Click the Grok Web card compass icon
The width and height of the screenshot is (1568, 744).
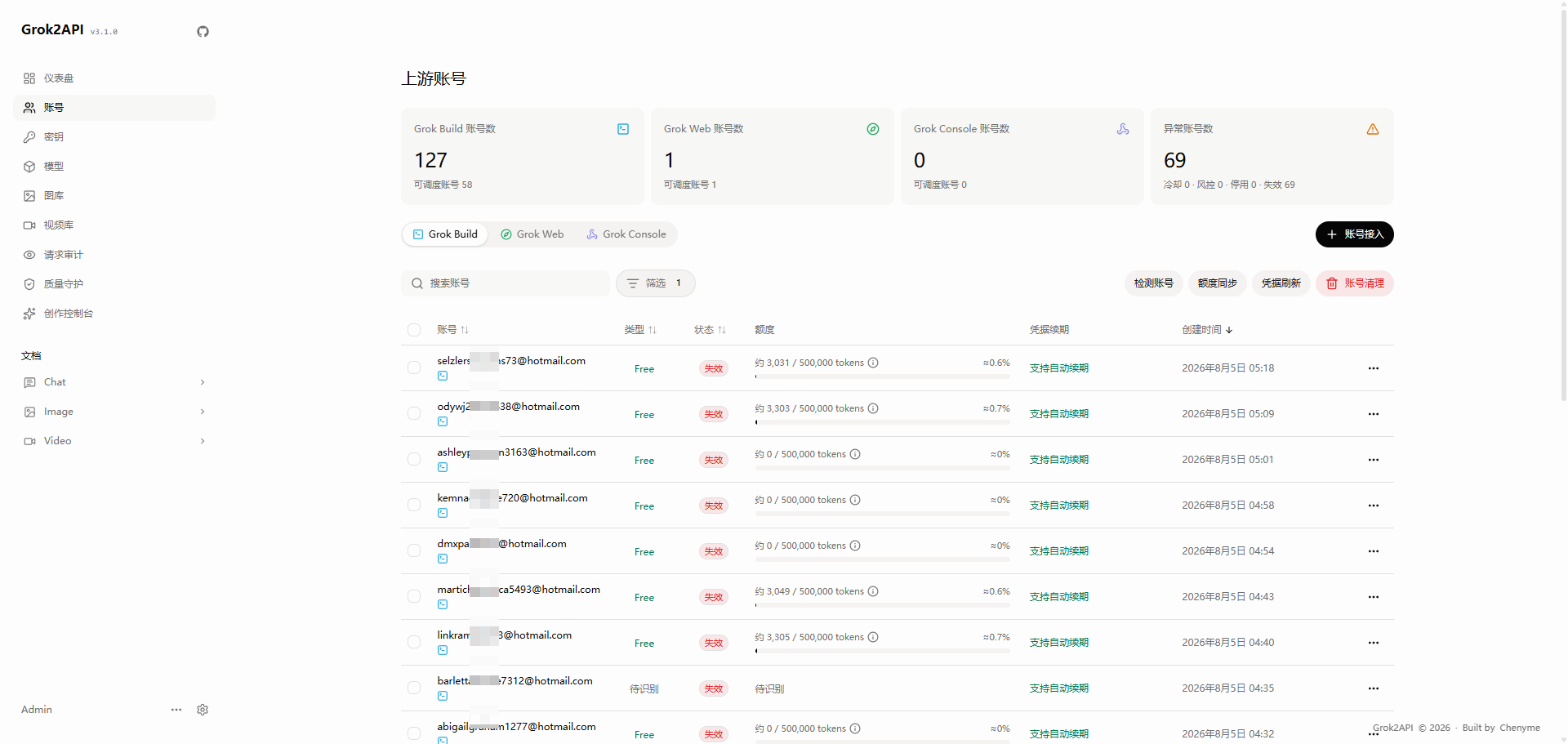[x=873, y=129]
